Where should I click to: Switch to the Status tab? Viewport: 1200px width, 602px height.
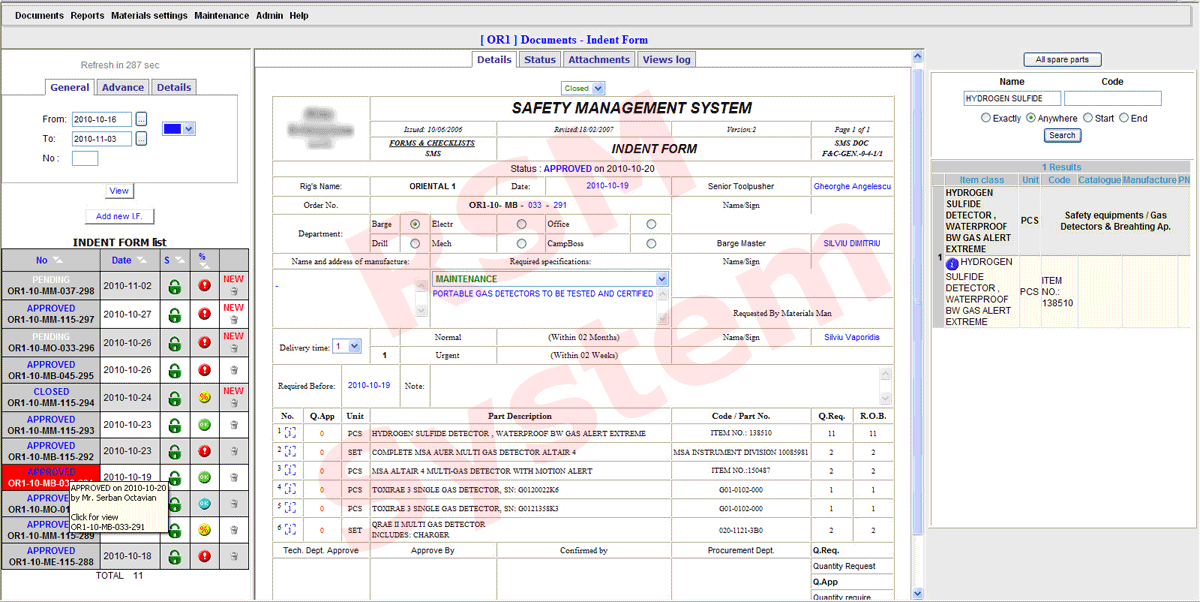click(x=540, y=60)
